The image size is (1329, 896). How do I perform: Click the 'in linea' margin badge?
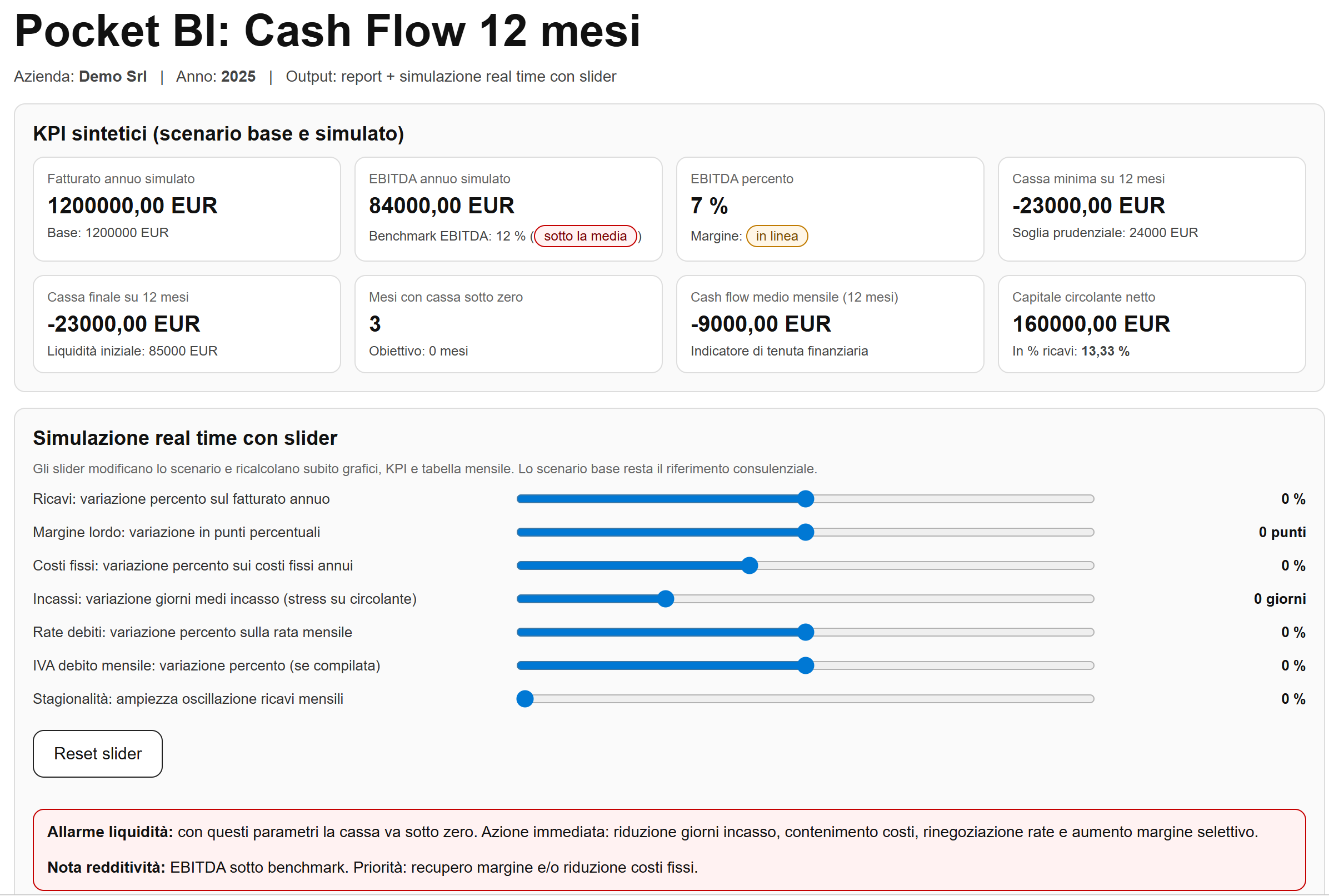pos(776,236)
